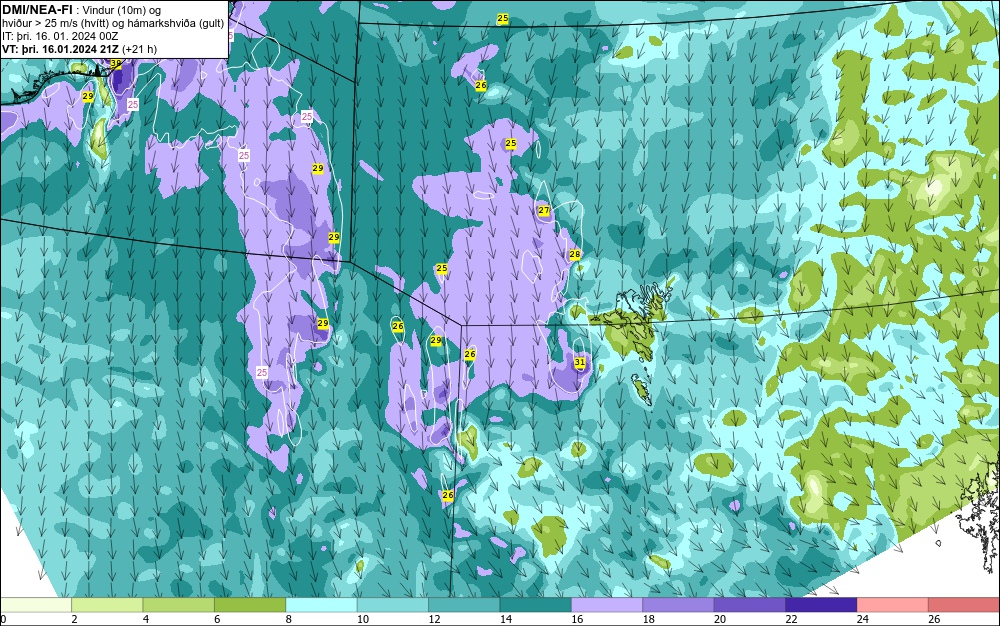Viewport: 1000px width, 626px height.
Task: Click the 24–26 m/s pink legend swatch
Action: pyautogui.click(x=893, y=605)
